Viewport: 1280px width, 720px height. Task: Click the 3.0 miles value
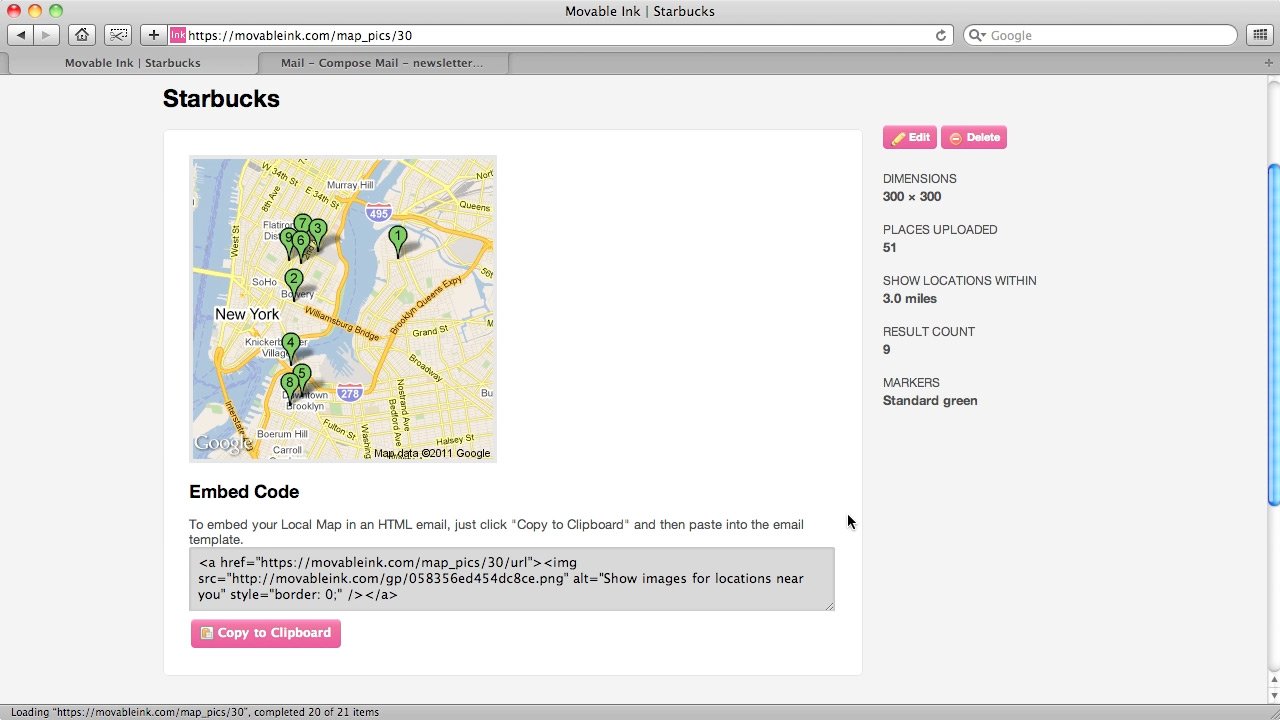click(910, 299)
